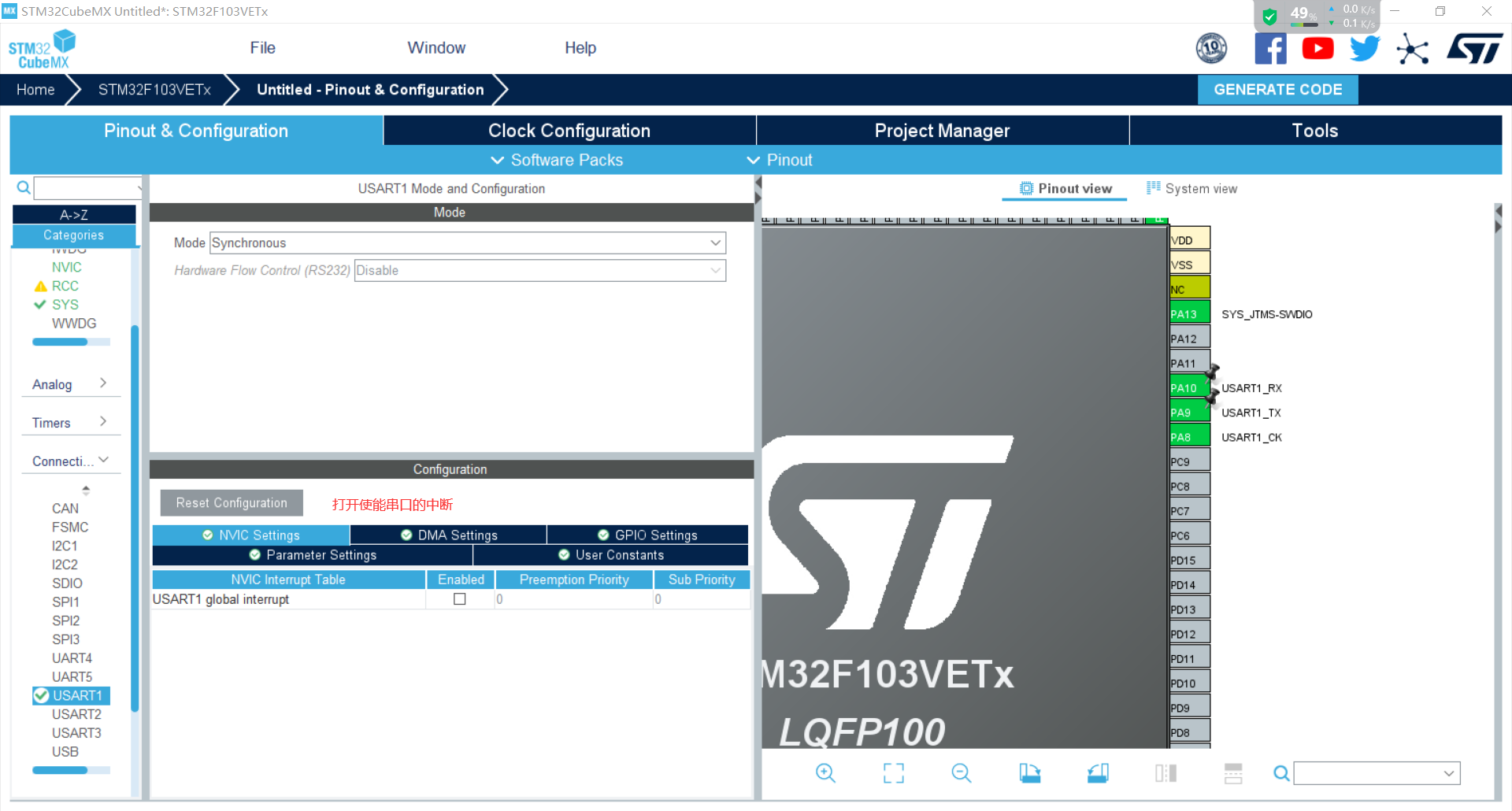The width and height of the screenshot is (1512, 811).
Task: Sort peripherals with A->Z button
Action: 74,214
